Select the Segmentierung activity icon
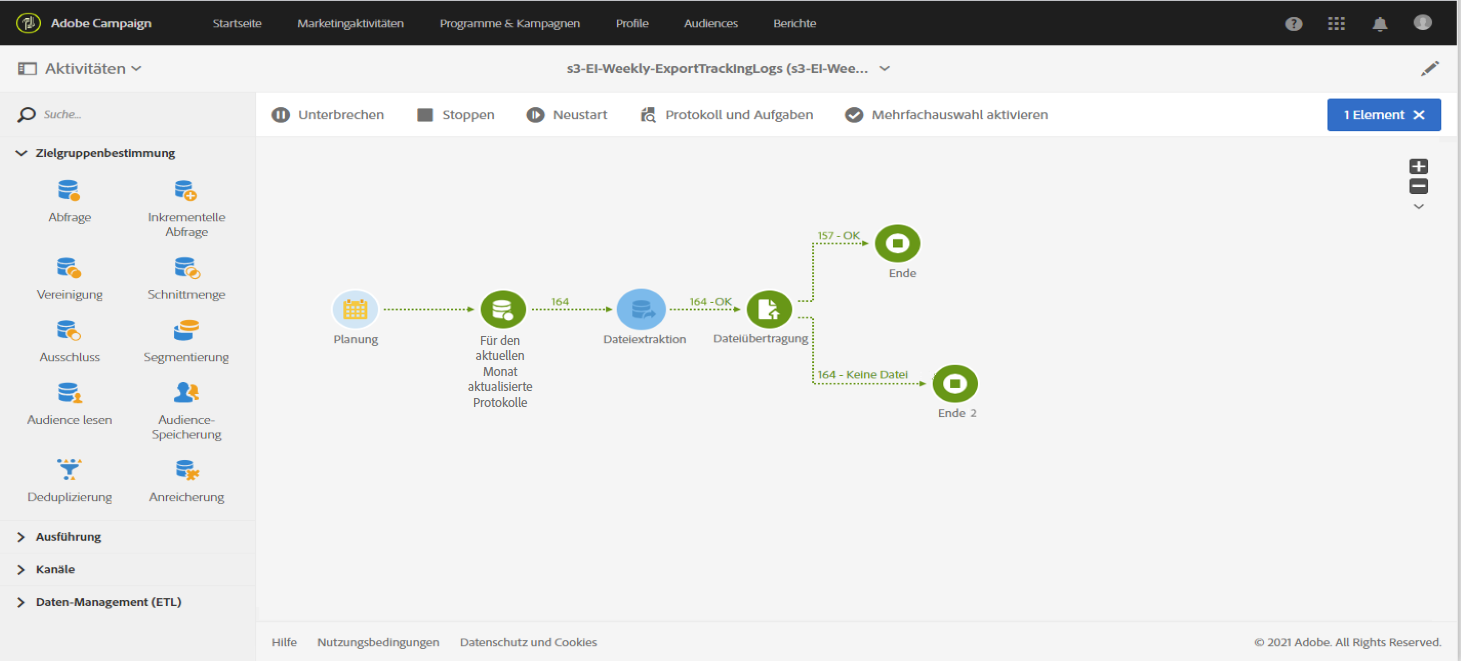1461x661 pixels. 186,330
